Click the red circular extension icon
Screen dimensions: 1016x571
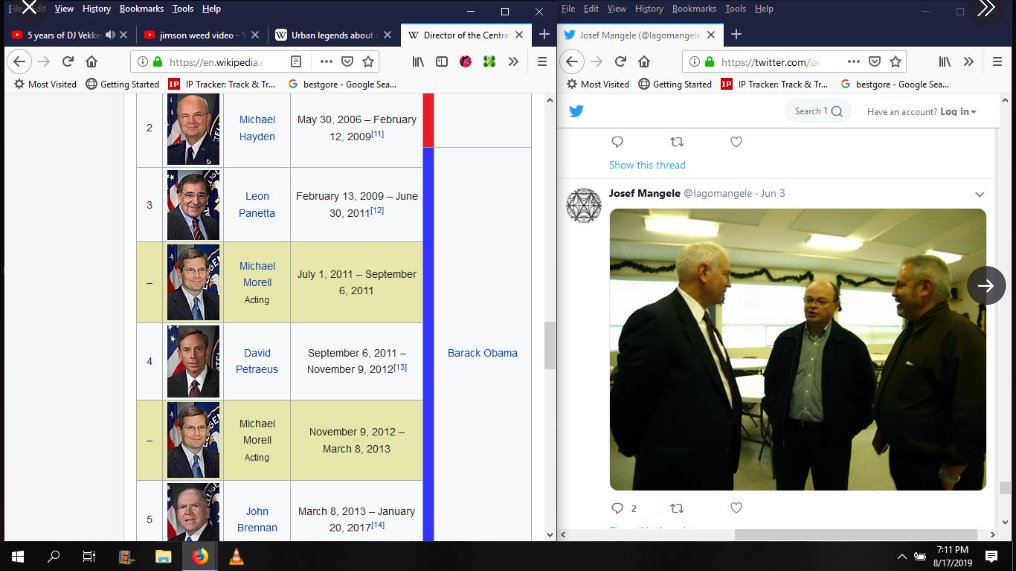[x=466, y=62]
